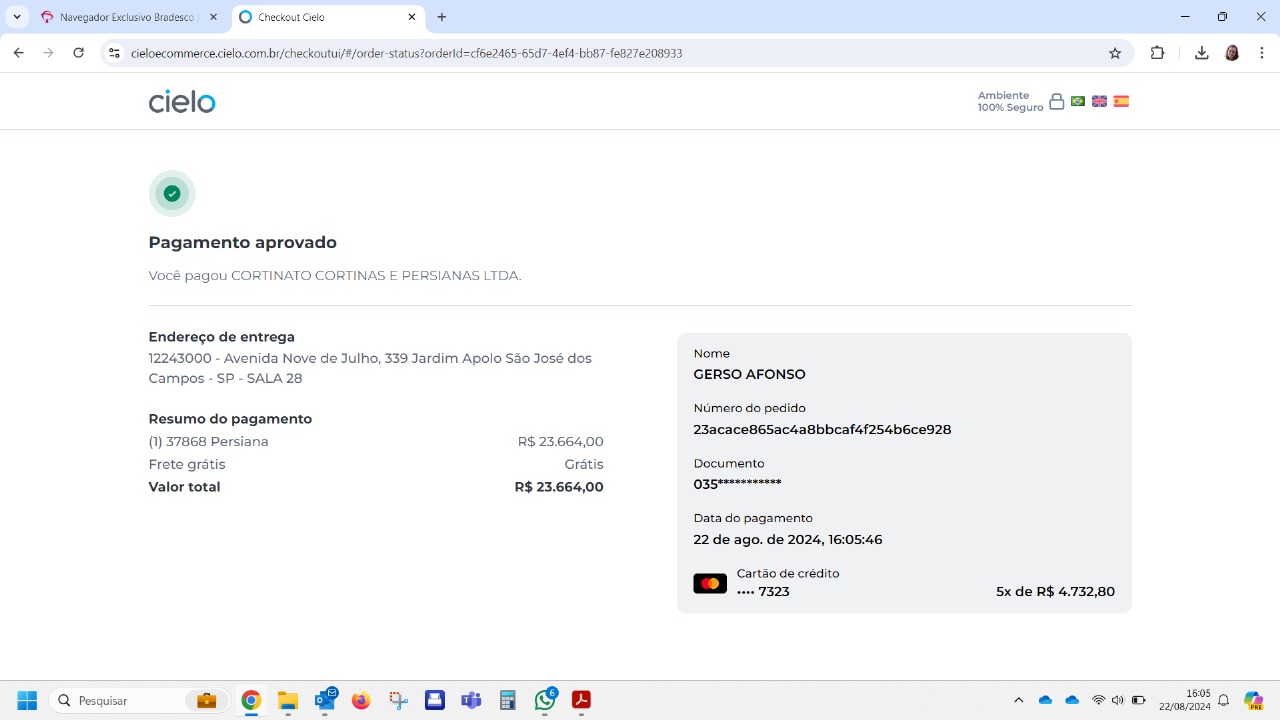This screenshot has height=720, width=1280.
Task: Open Adobe Acrobat from the taskbar
Action: pyautogui.click(x=581, y=701)
